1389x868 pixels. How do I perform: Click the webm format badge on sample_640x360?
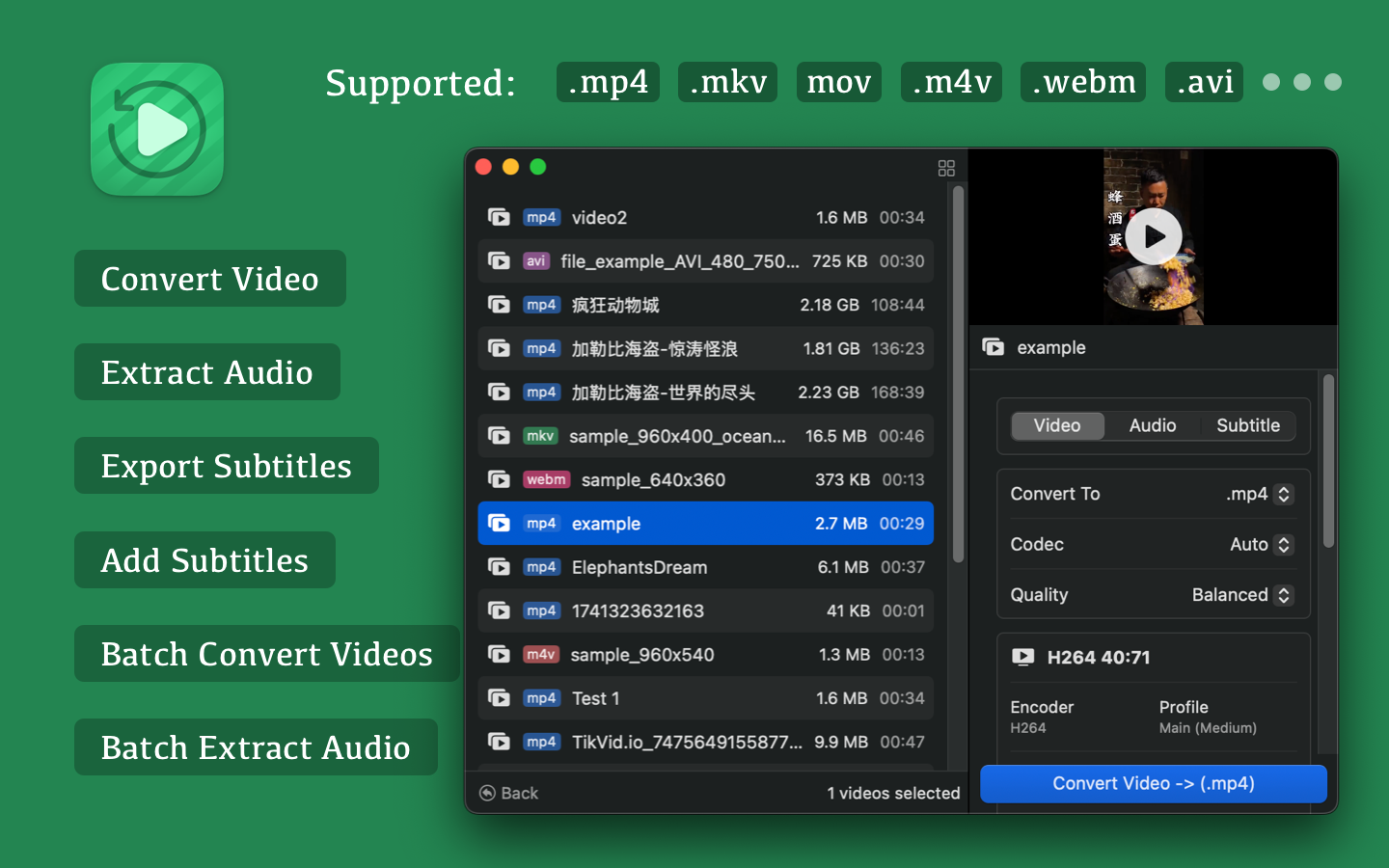click(546, 480)
